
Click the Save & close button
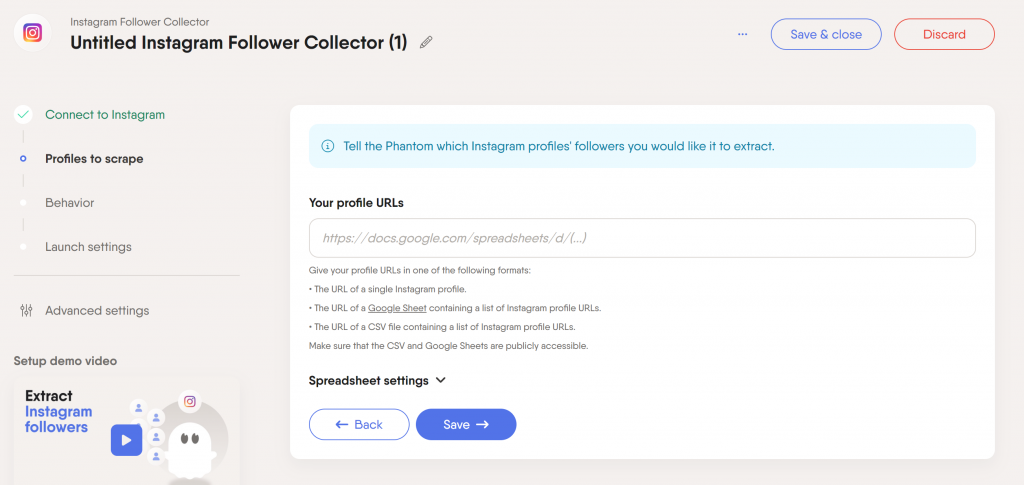tap(825, 34)
